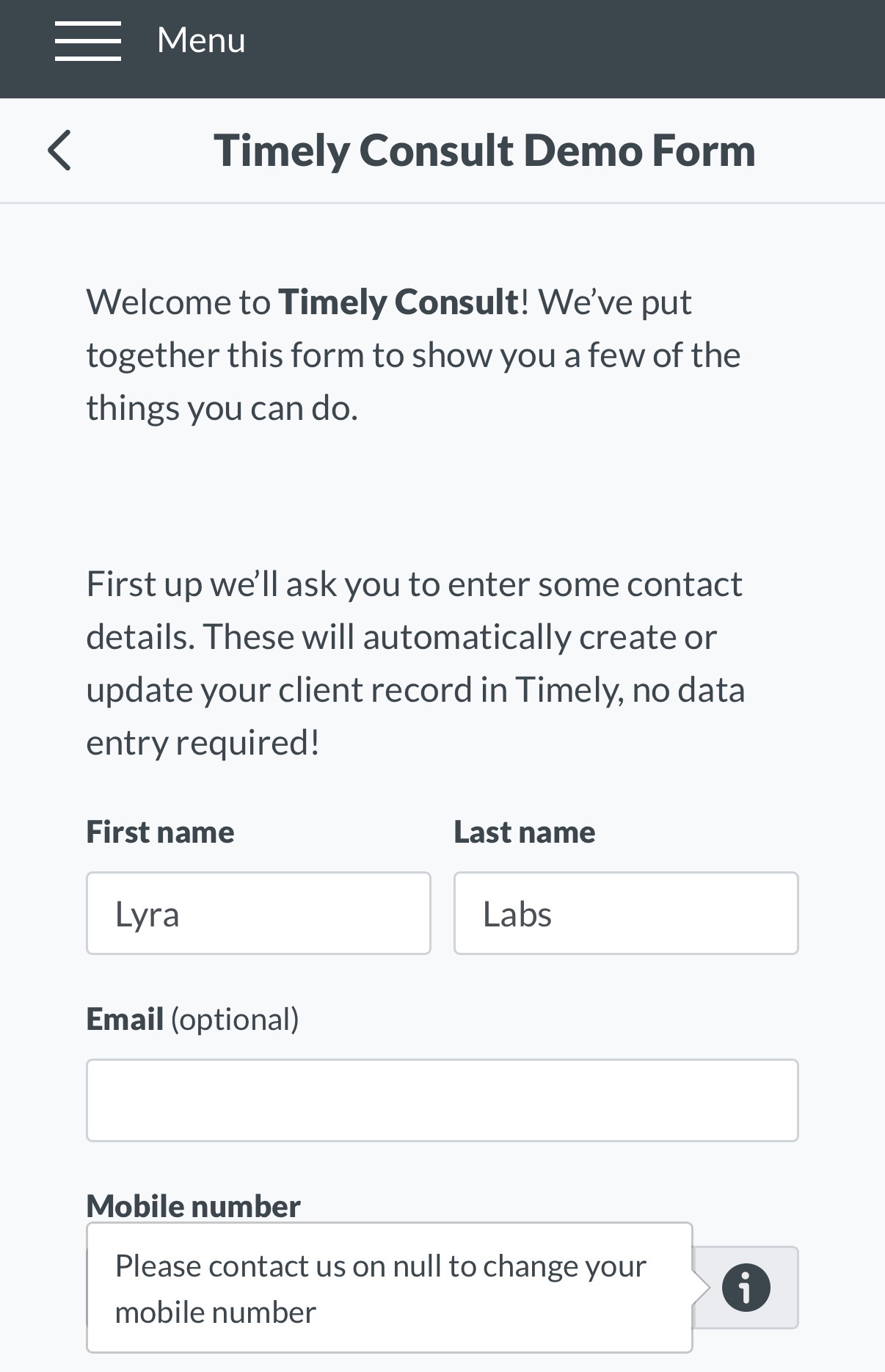The width and height of the screenshot is (885, 1372).
Task: Click the "First name" label
Action: [x=160, y=832]
